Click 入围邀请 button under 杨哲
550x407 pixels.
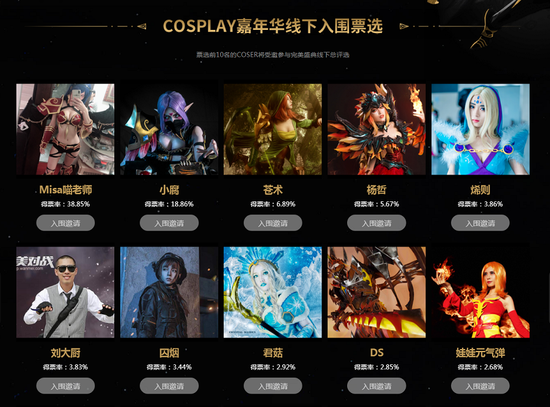click(x=377, y=223)
